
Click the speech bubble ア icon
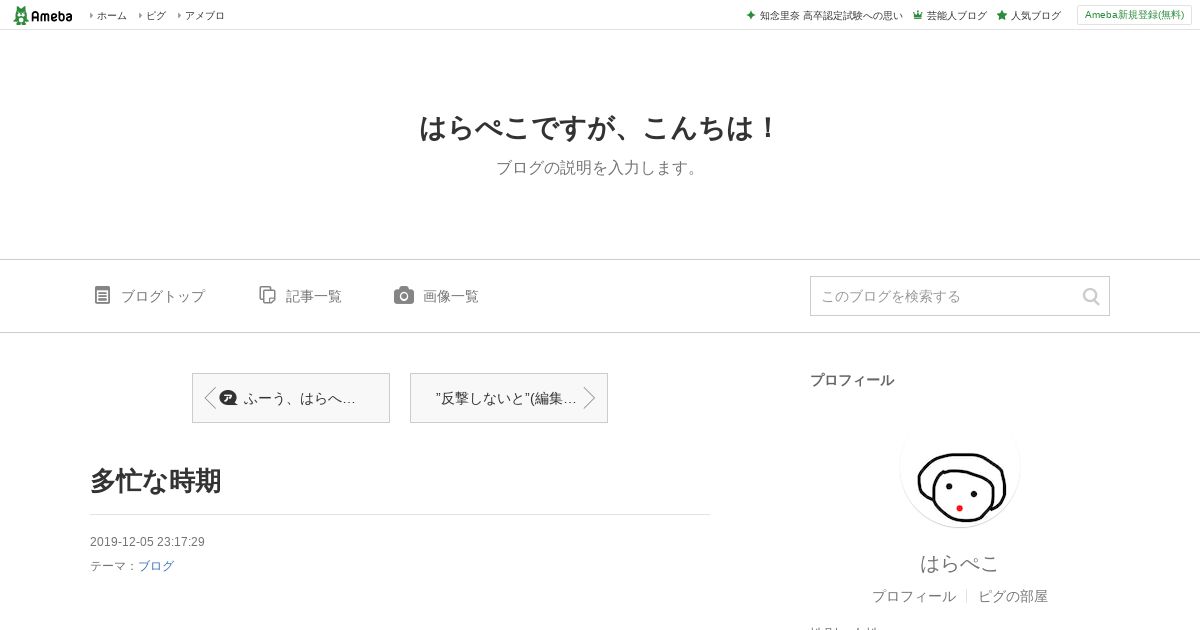[x=228, y=397]
